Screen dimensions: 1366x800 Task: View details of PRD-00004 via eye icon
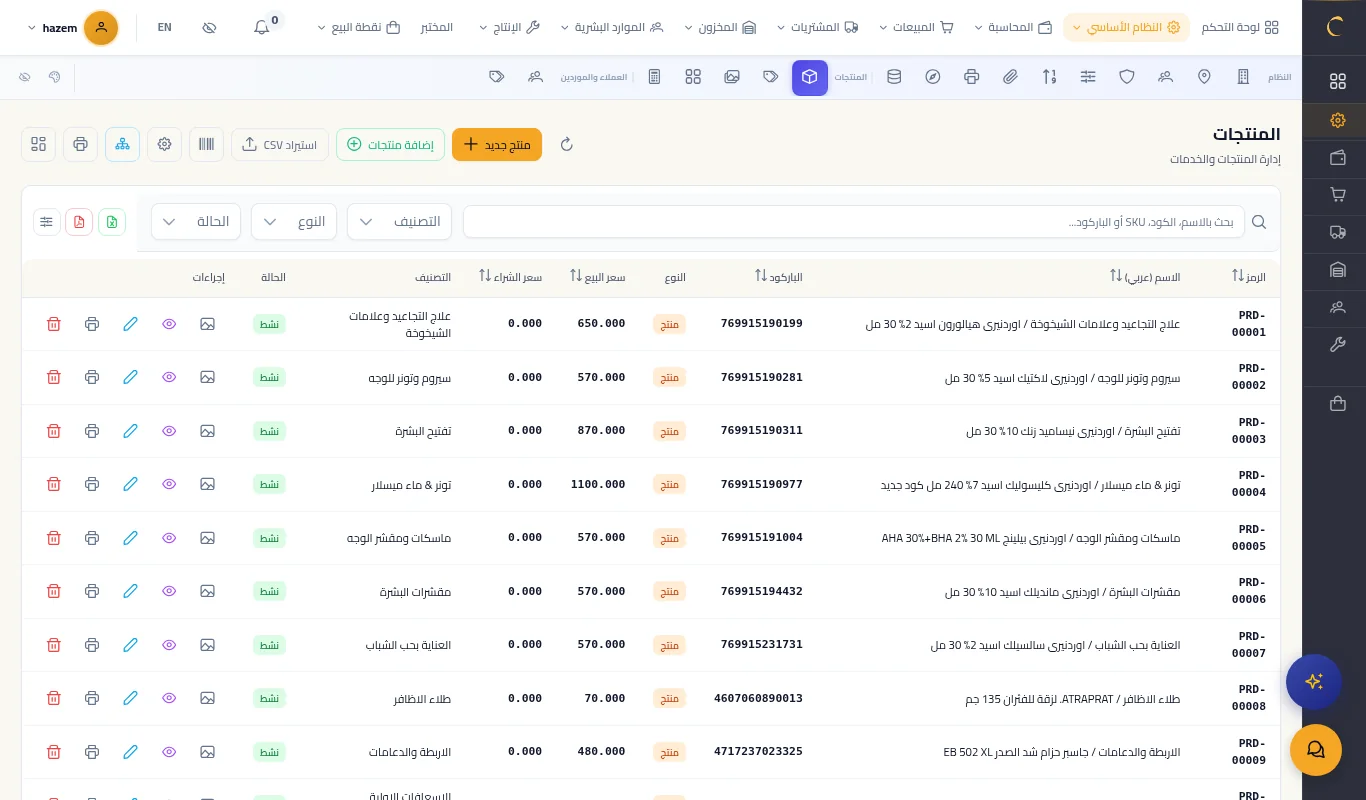(169, 484)
